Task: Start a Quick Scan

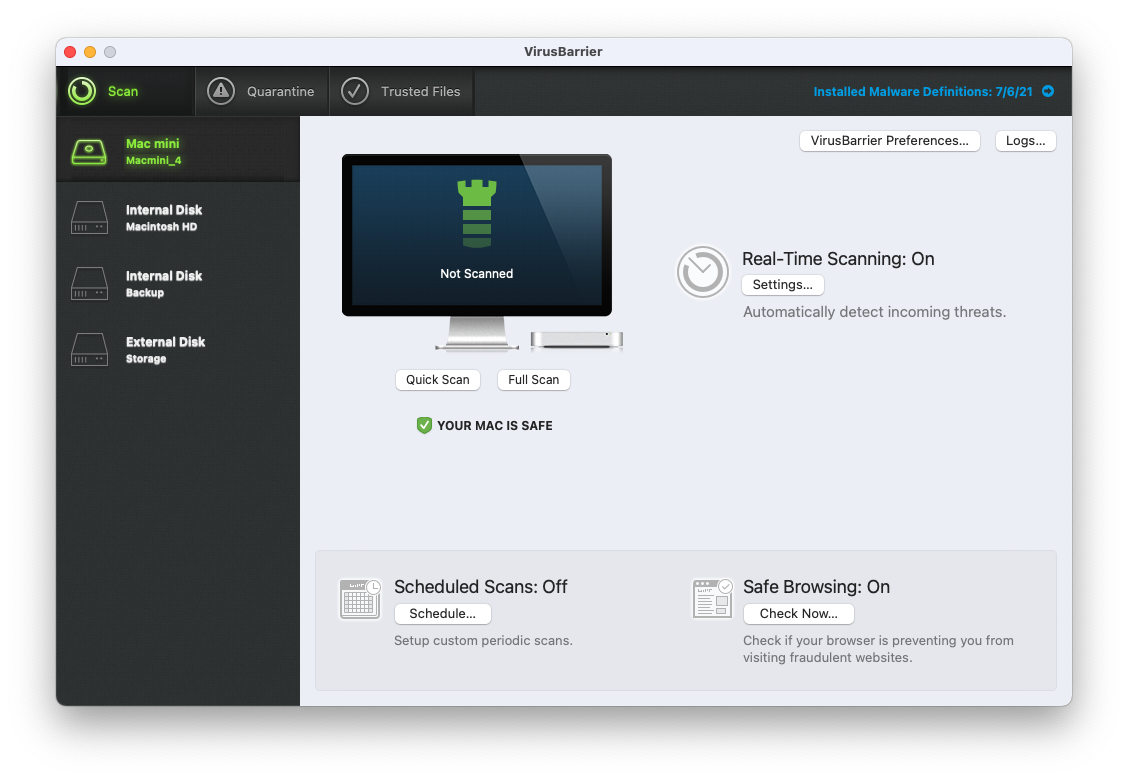Action: [438, 380]
